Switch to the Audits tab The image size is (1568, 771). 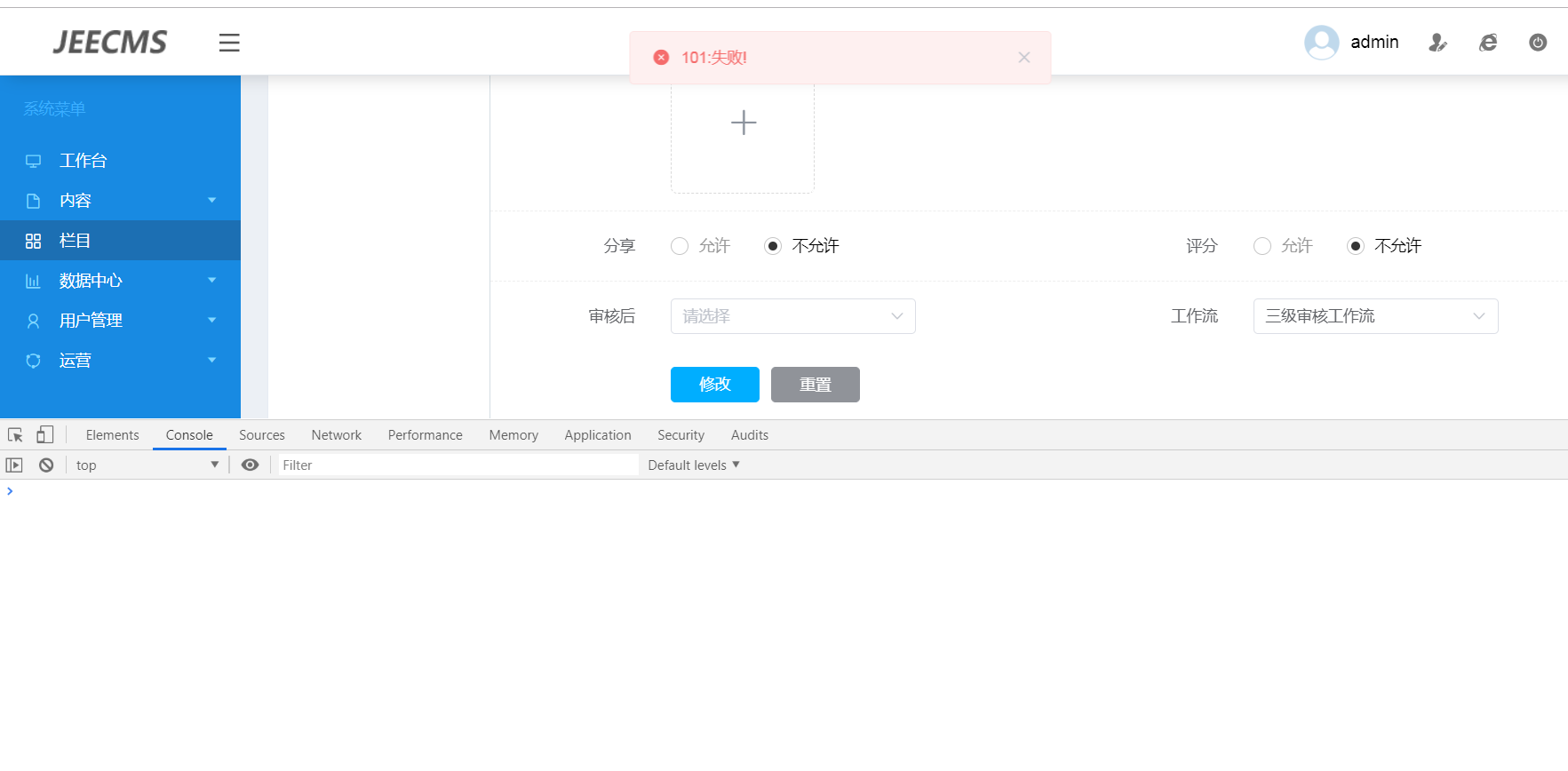[750, 435]
